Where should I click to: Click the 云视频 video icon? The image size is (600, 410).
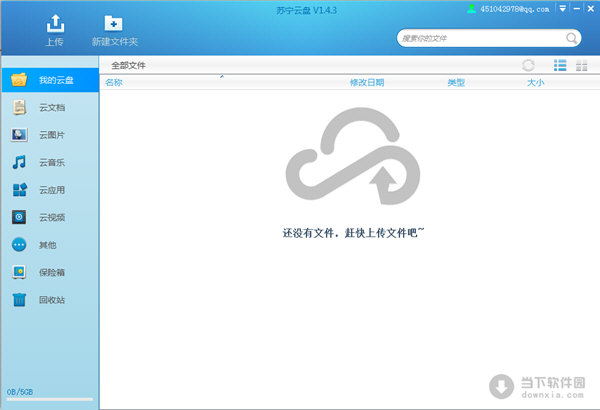click(19, 217)
